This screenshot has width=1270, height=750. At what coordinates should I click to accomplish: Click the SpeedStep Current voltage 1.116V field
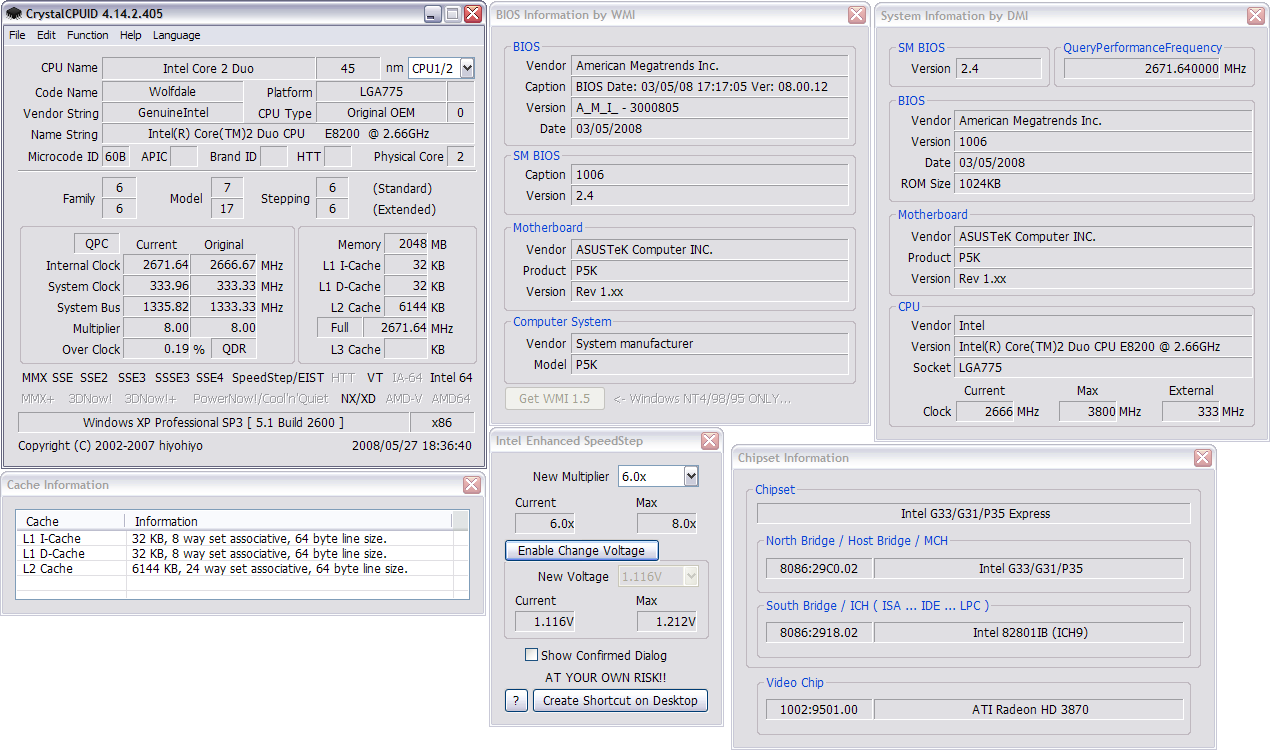545,622
